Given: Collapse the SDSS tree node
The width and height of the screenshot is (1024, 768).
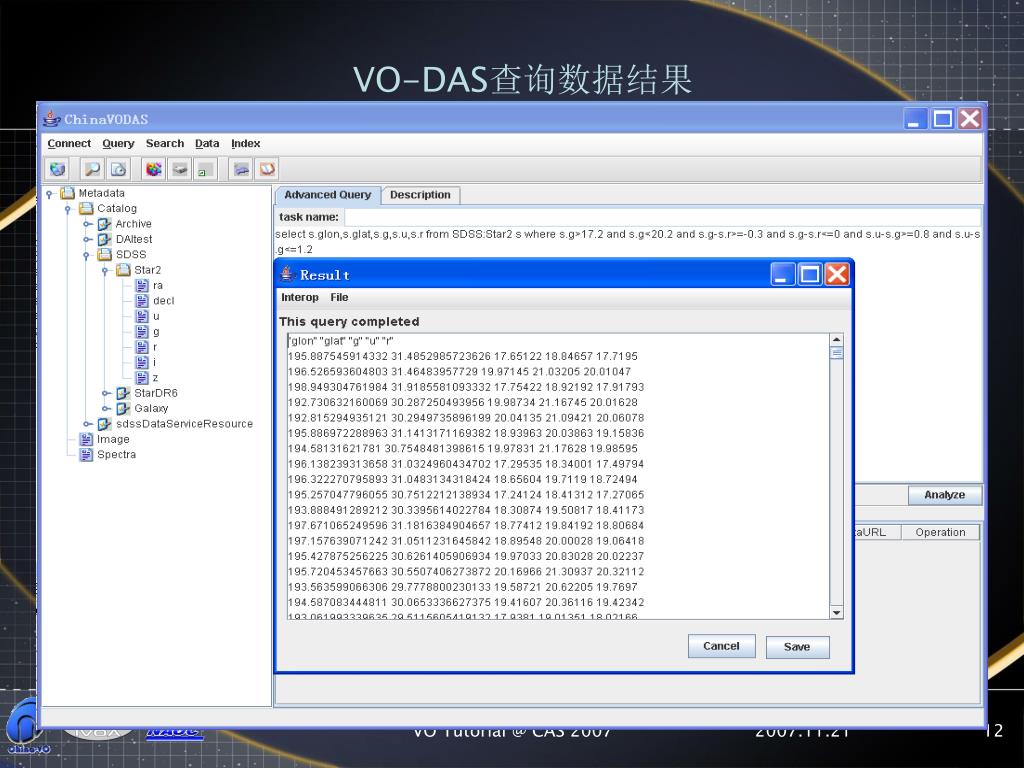Looking at the screenshot, I should [x=86, y=255].
